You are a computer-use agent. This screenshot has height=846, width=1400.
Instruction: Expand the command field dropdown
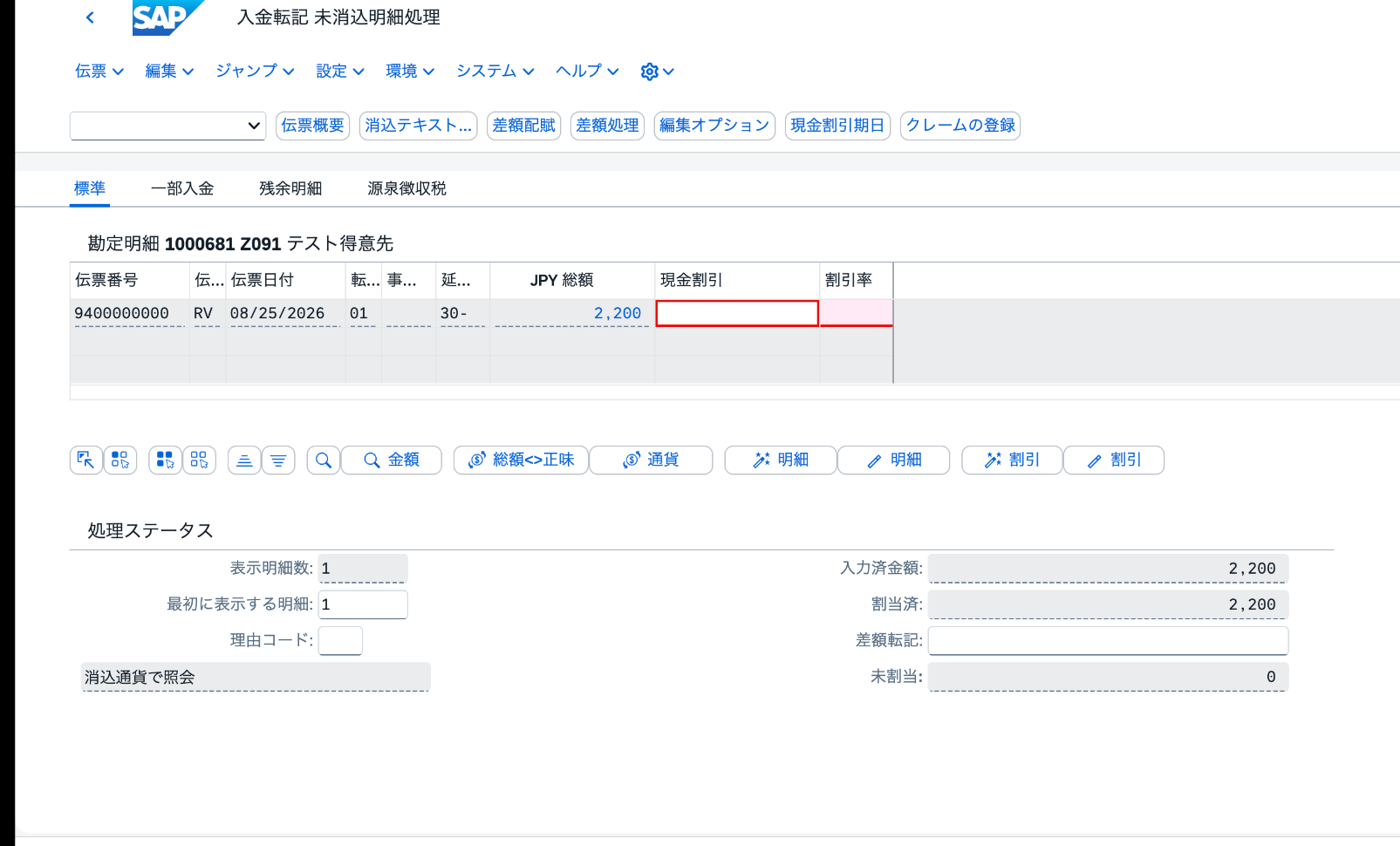[254, 126]
